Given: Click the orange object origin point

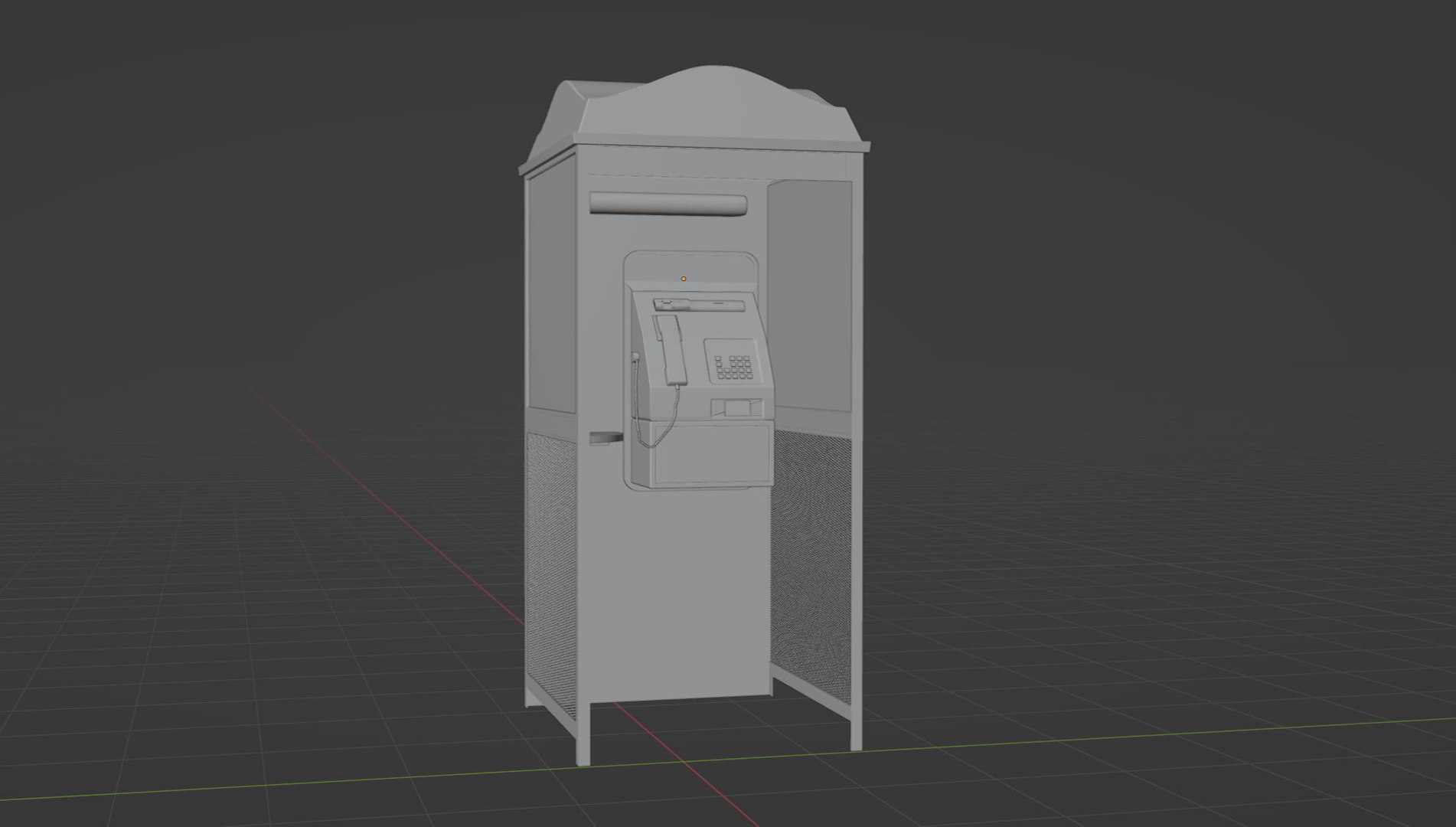Looking at the screenshot, I should click(x=684, y=279).
